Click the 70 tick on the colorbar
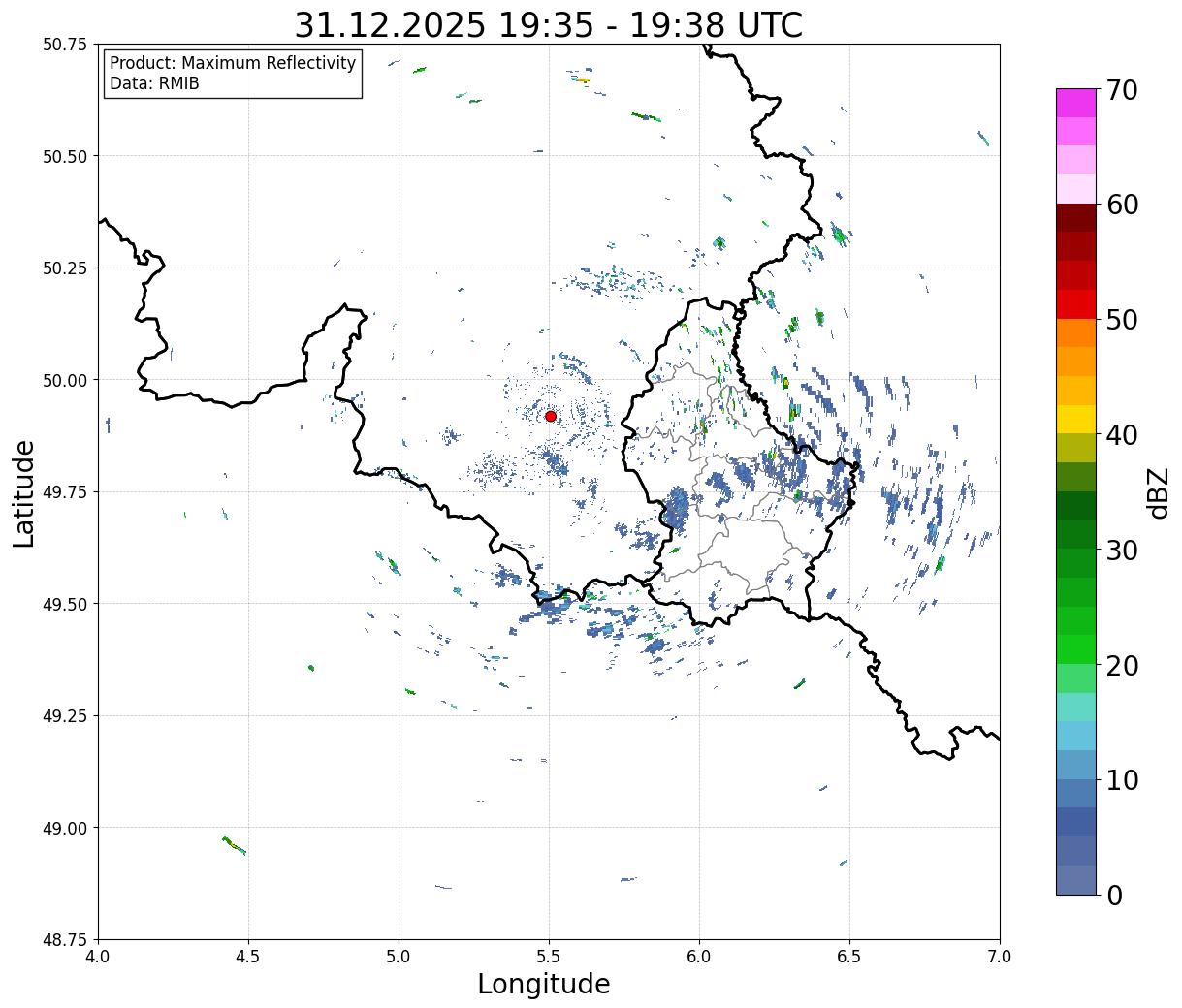 (1122, 90)
